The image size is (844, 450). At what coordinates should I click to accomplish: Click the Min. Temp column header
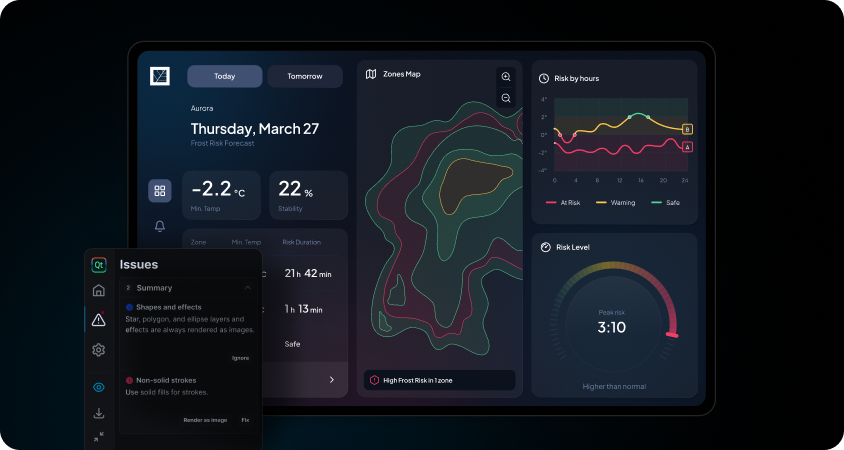point(246,242)
